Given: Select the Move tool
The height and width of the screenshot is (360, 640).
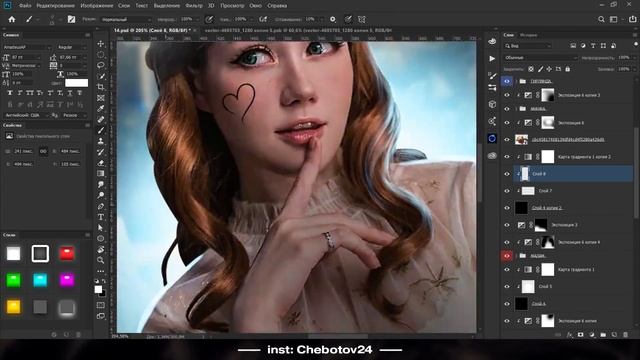Looking at the screenshot, I should [x=101, y=44].
